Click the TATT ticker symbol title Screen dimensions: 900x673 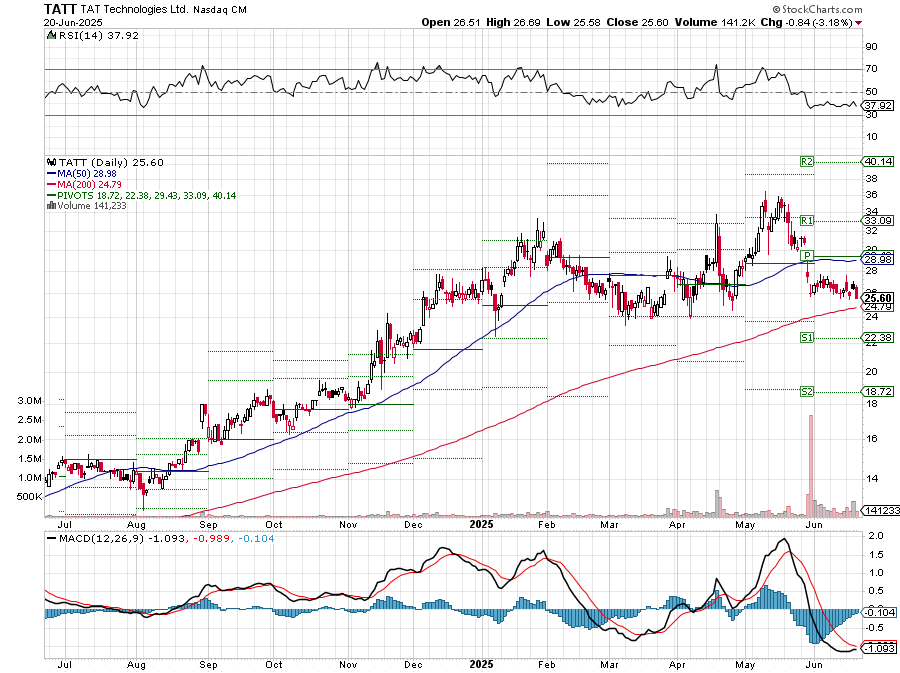60,10
